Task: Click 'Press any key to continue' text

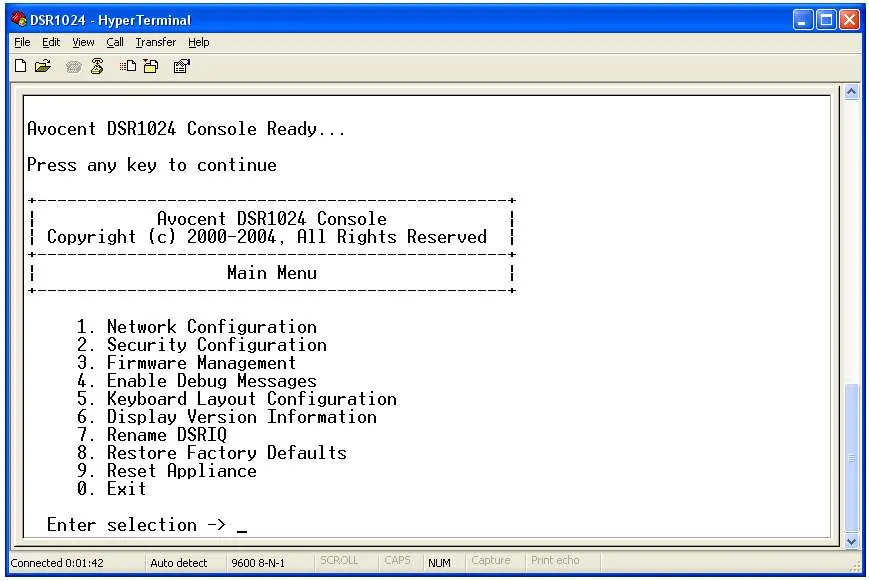Action: click(152, 165)
